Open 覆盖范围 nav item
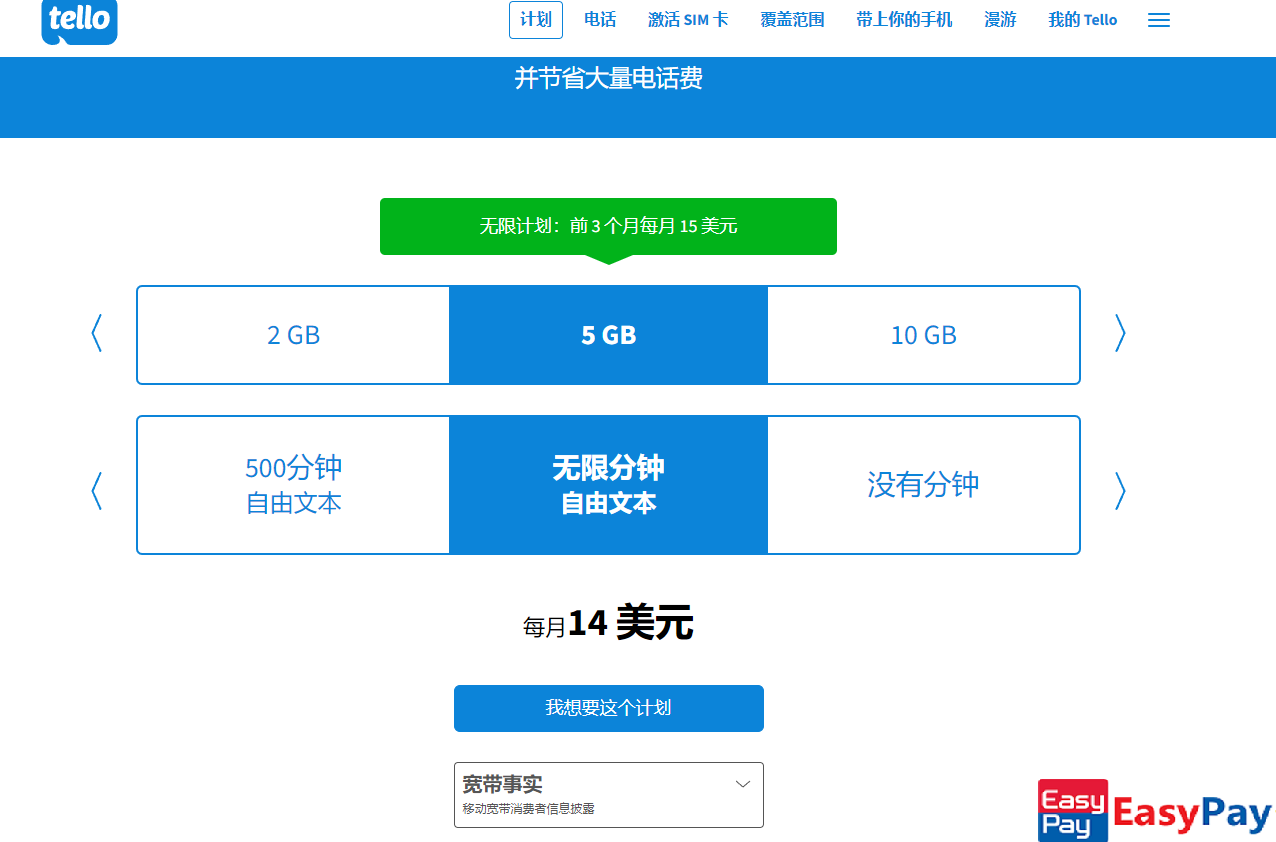1276x842 pixels. [792, 20]
